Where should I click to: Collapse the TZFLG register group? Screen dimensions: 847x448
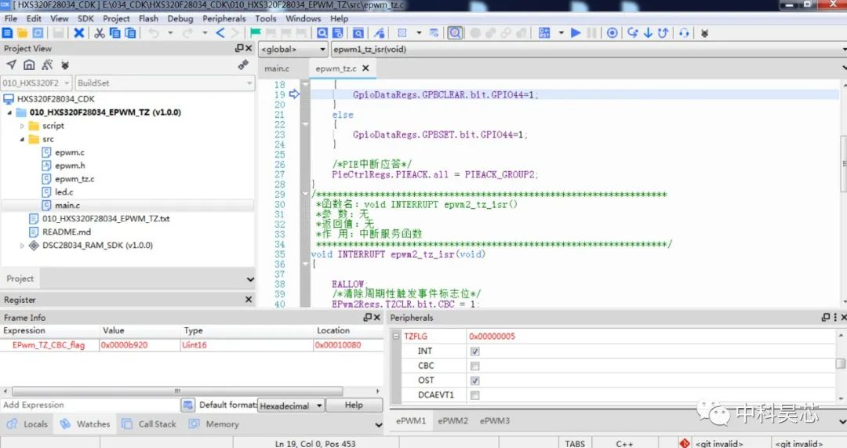coord(396,336)
